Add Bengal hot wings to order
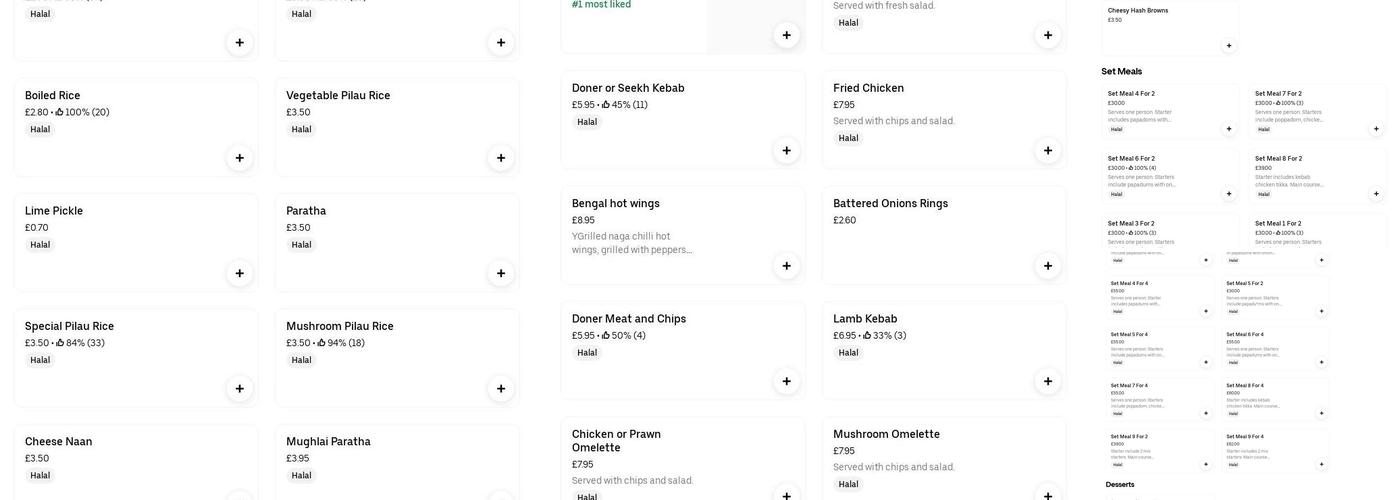 pyautogui.click(x=786, y=266)
